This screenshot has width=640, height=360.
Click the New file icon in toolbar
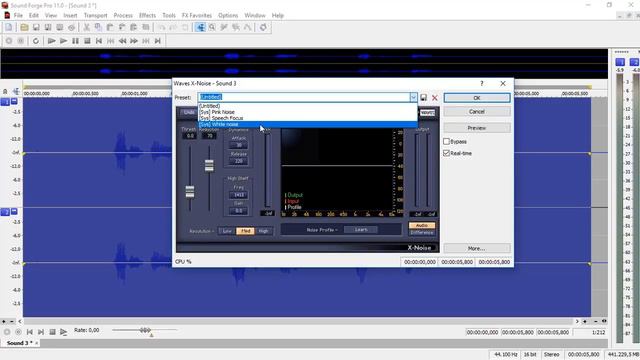click(9, 27)
